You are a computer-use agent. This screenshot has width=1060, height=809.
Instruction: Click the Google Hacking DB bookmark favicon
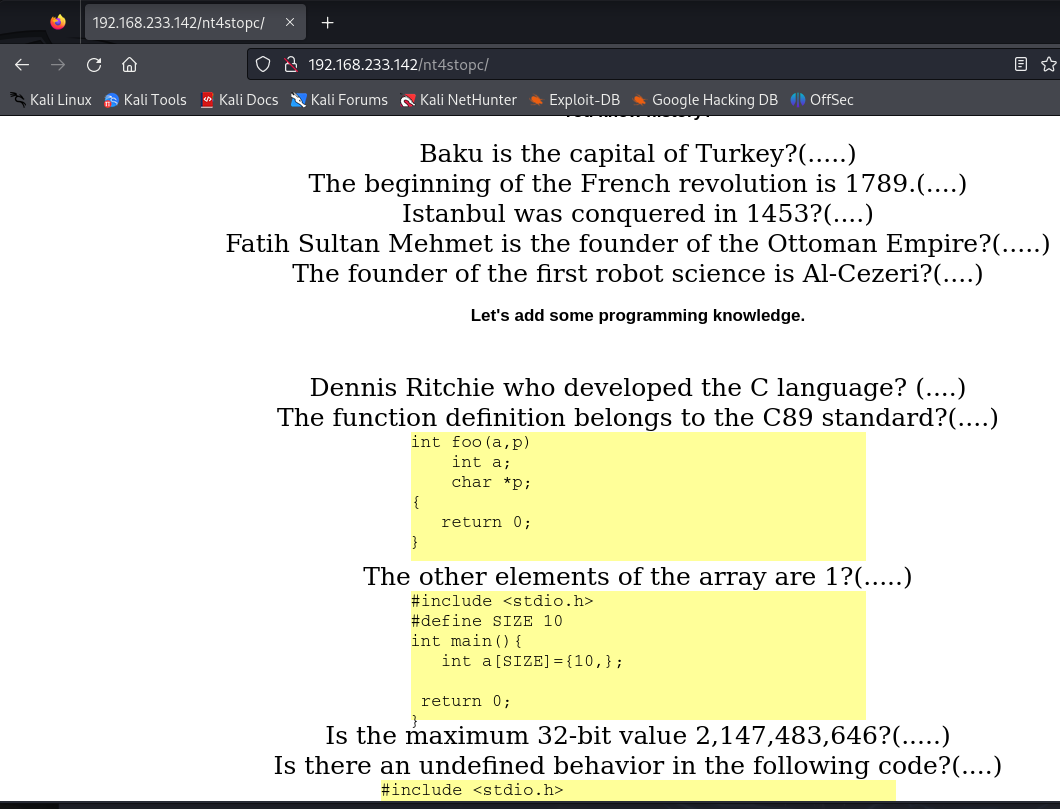639,100
